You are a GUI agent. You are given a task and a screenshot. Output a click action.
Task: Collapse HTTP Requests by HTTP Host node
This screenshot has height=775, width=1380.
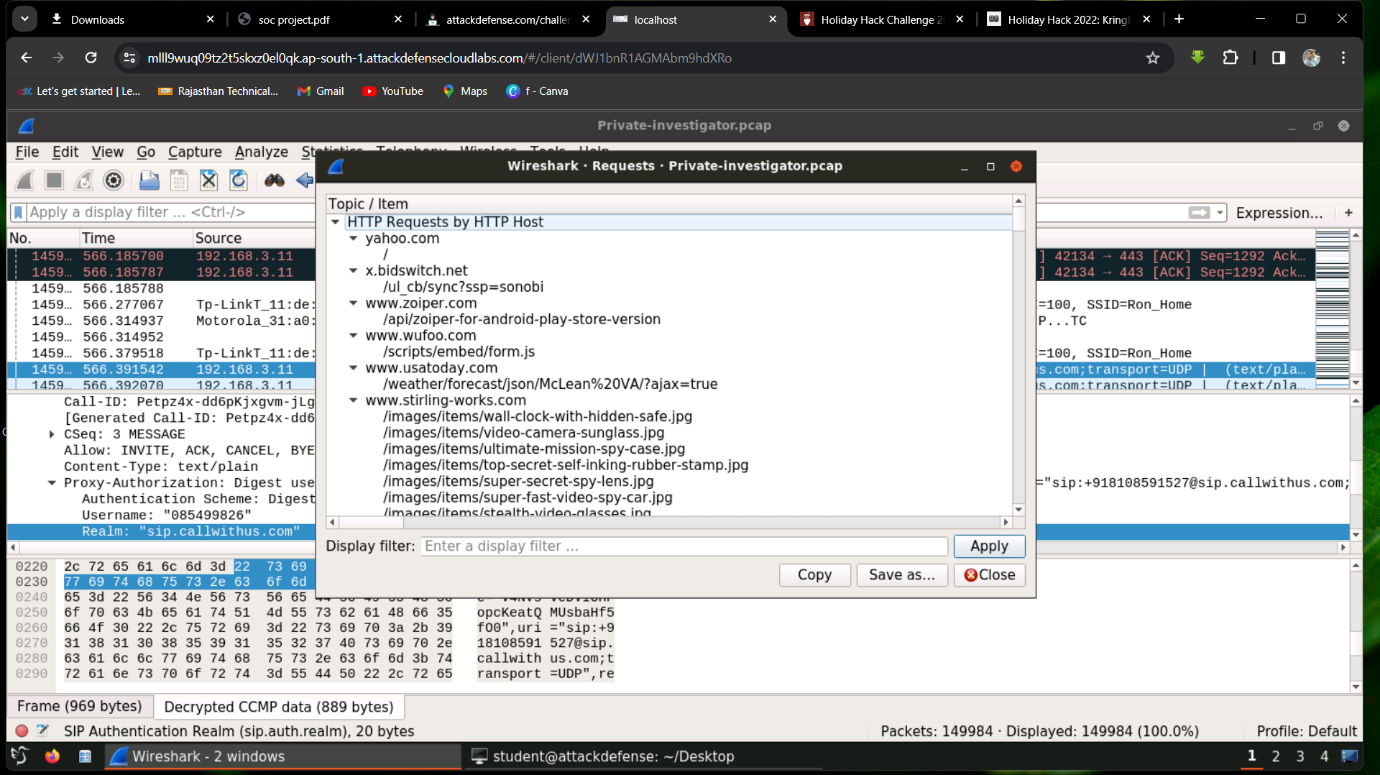[336, 222]
